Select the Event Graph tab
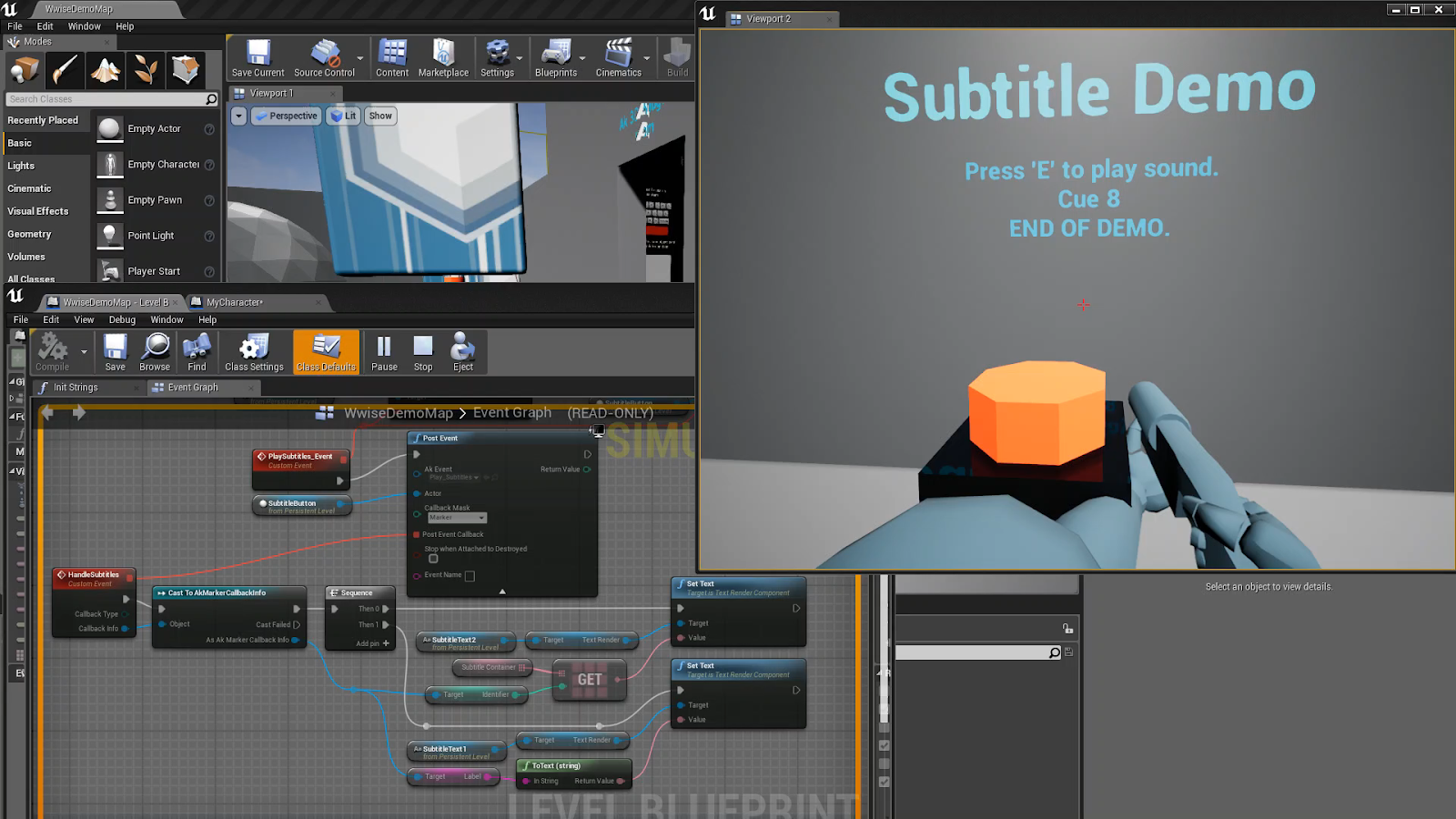Screen dimensions: 1456x819 (193, 388)
